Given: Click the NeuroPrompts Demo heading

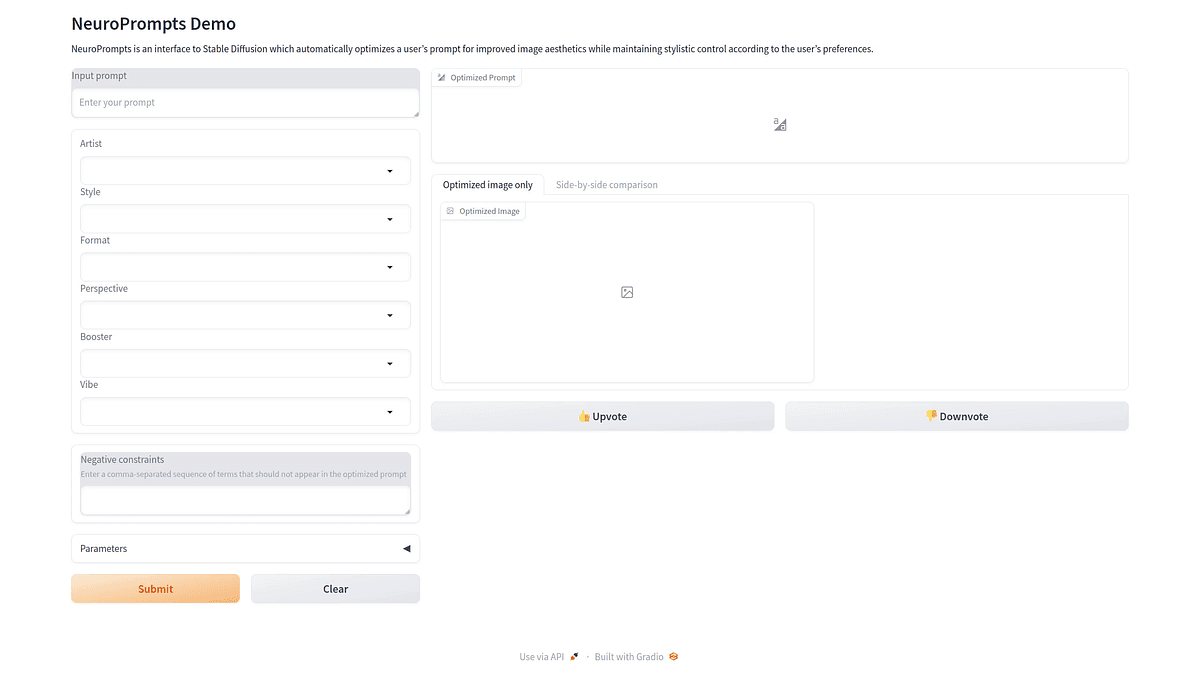Looking at the screenshot, I should pyautogui.click(x=154, y=24).
